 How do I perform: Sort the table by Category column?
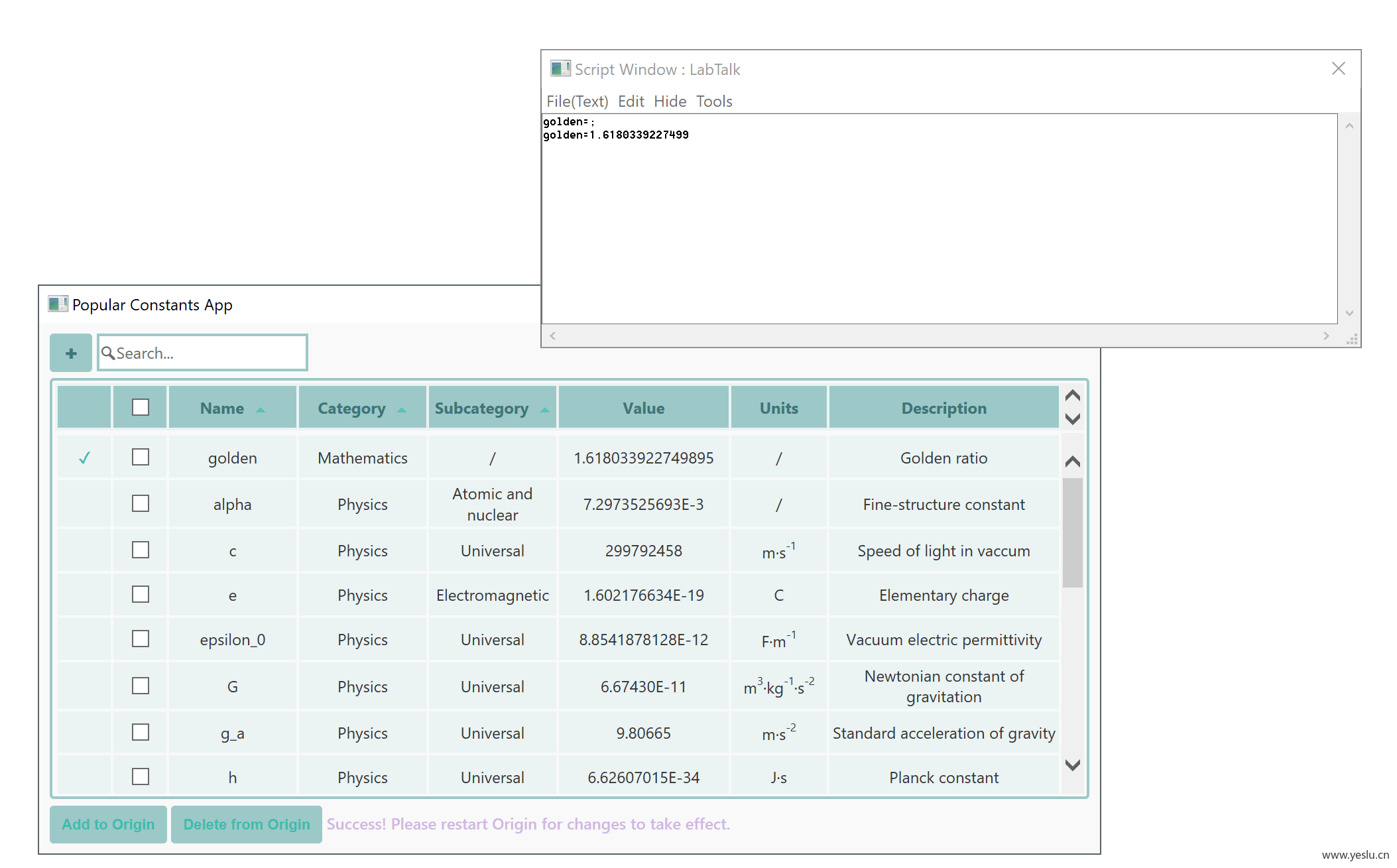tap(363, 408)
